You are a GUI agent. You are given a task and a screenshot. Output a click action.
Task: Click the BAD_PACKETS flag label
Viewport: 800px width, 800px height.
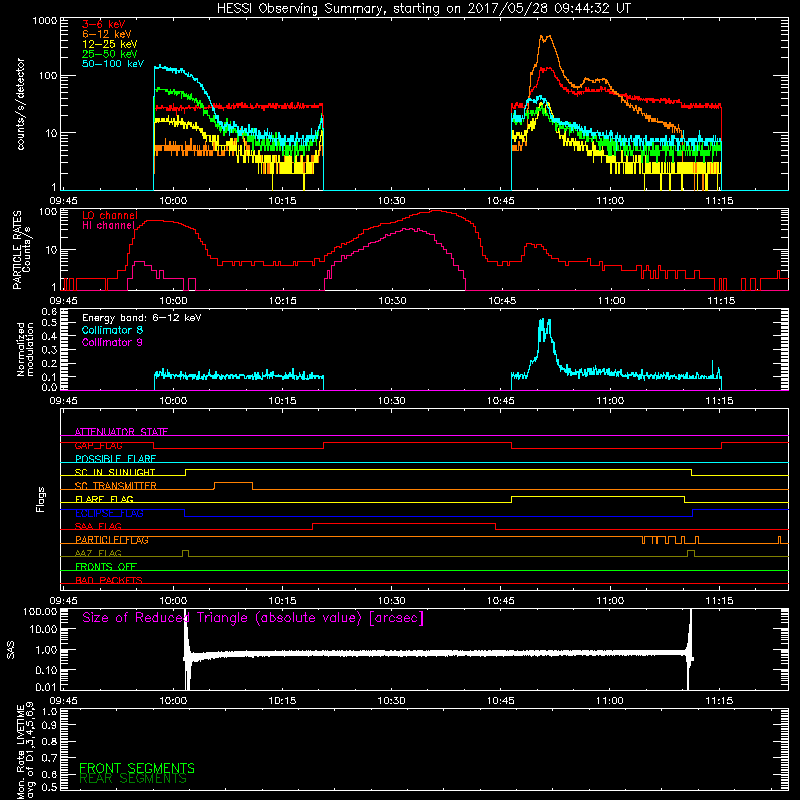pyautogui.click(x=109, y=580)
